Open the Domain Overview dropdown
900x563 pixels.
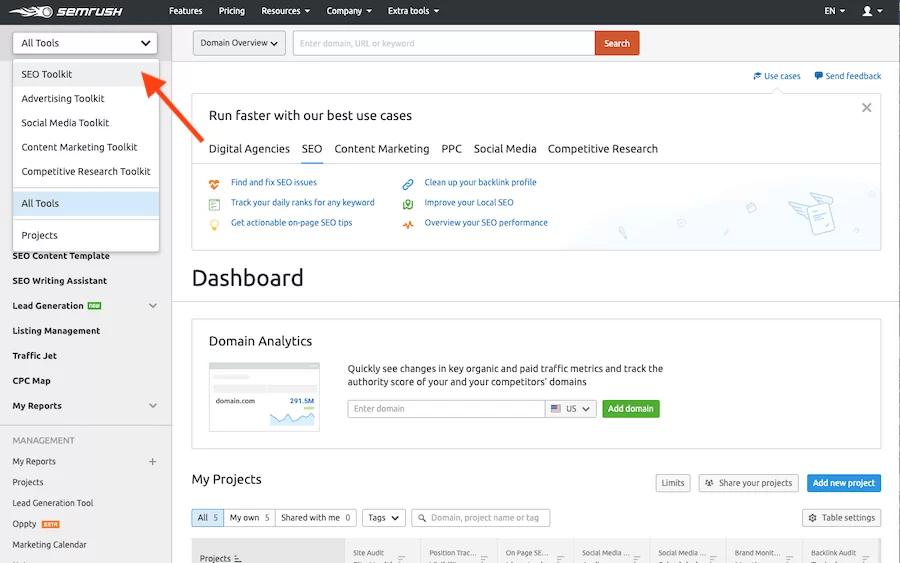239,43
